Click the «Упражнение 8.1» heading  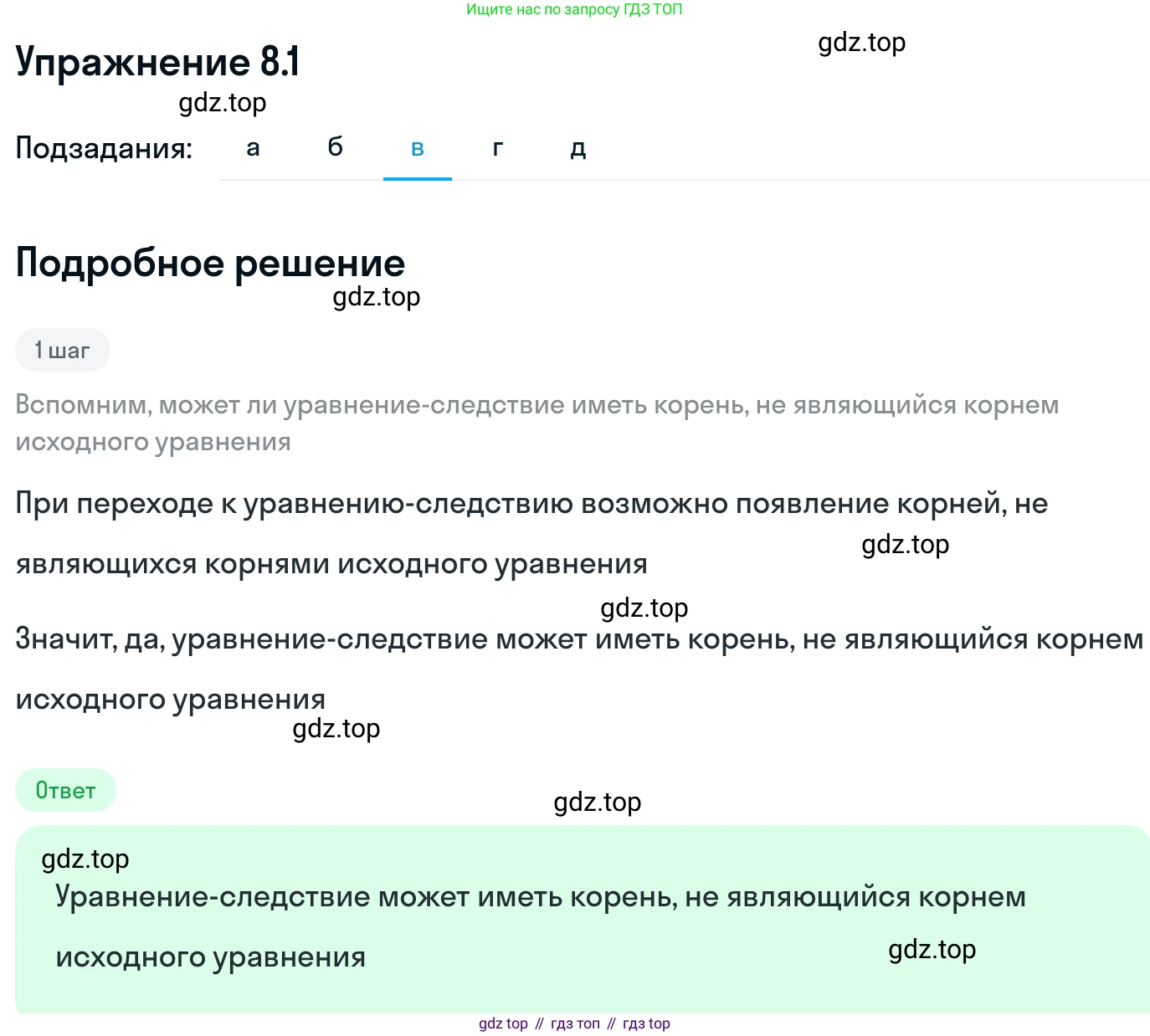click(x=157, y=62)
